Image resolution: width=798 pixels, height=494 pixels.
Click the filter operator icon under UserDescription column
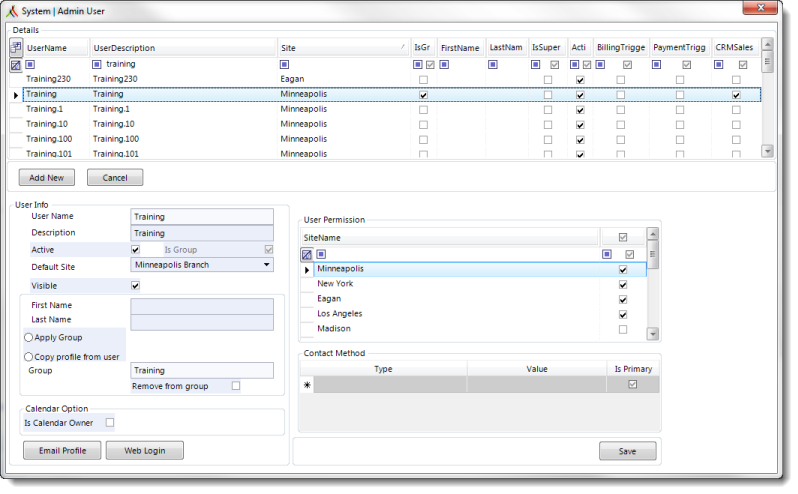[x=97, y=64]
